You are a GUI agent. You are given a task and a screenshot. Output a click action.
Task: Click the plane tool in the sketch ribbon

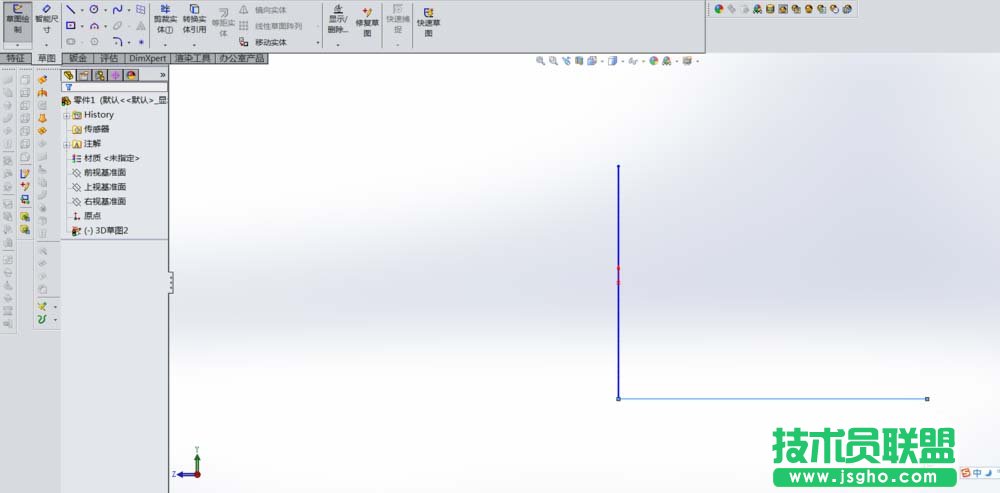141,10
